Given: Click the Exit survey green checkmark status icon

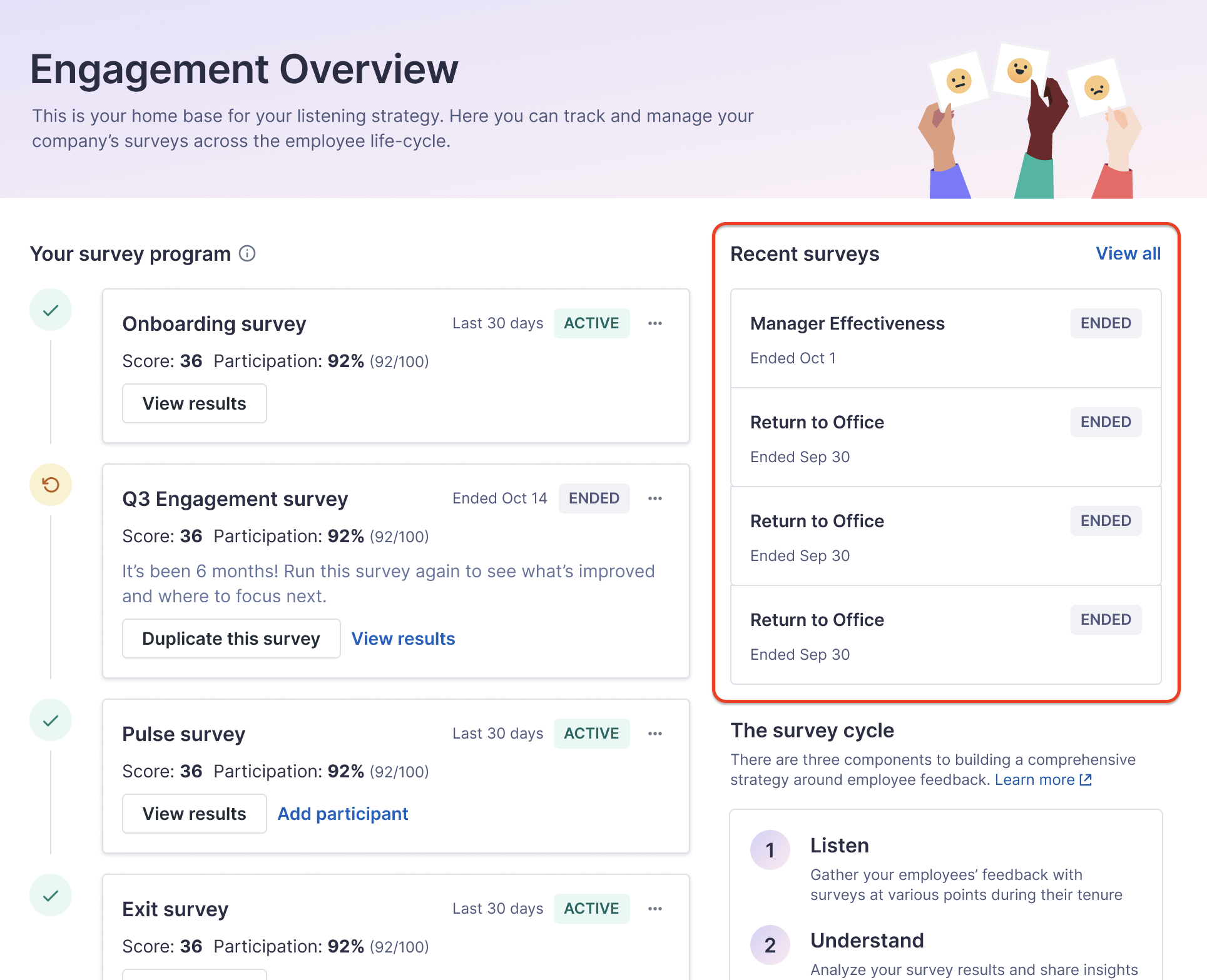Looking at the screenshot, I should tap(51, 895).
